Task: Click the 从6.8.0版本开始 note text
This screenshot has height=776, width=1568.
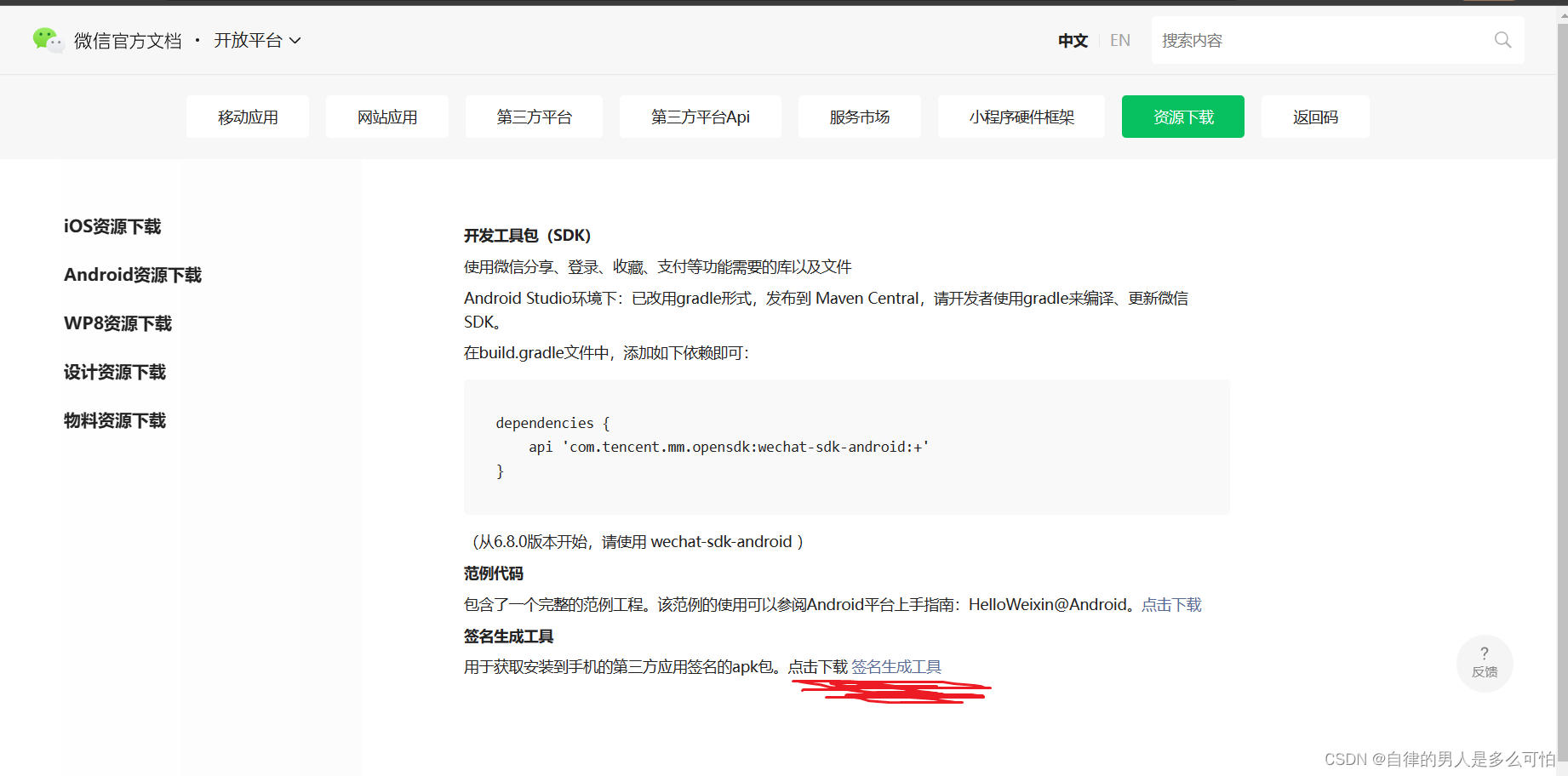Action: [638, 541]
